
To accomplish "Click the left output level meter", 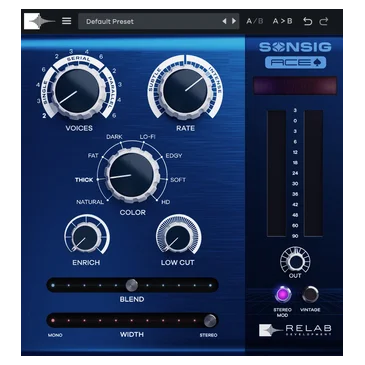I will pos(277,173).
